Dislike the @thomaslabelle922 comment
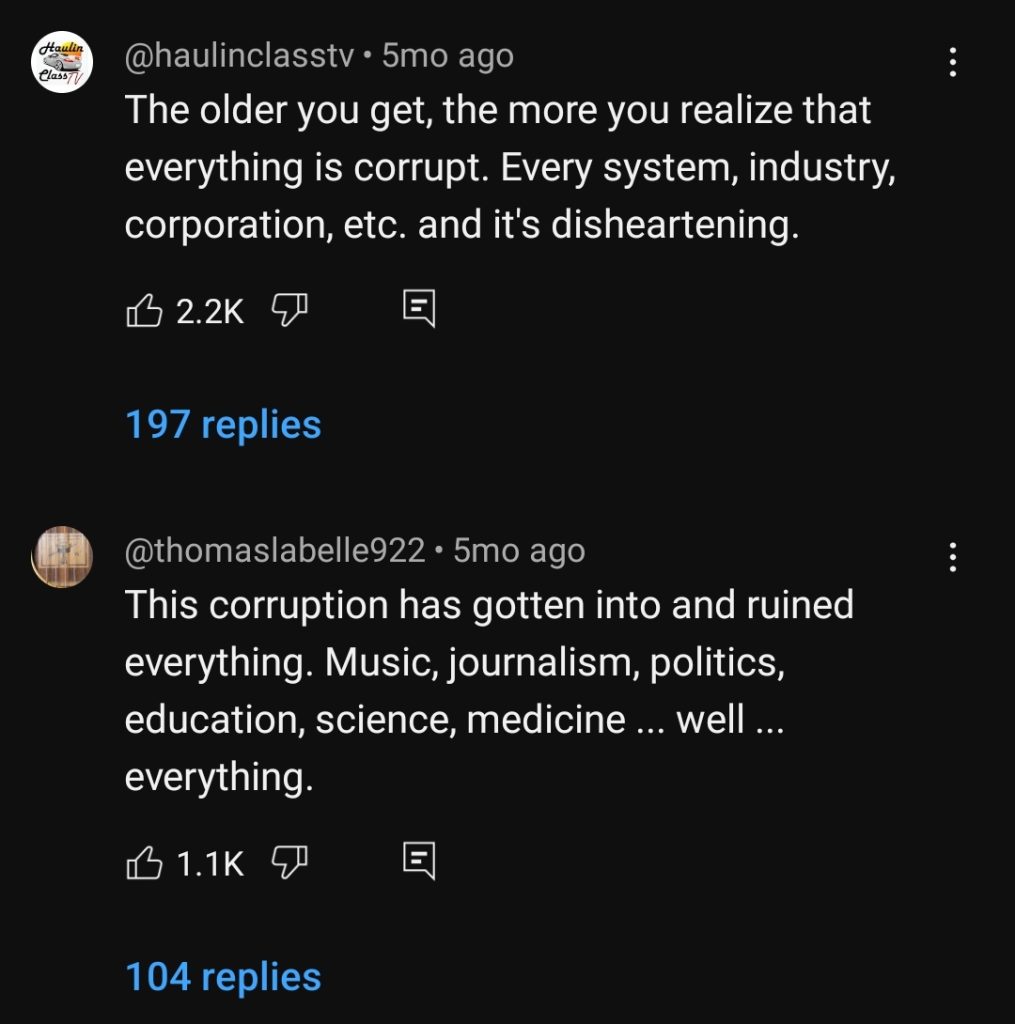 pyautogui.click(x=289, y=862)
